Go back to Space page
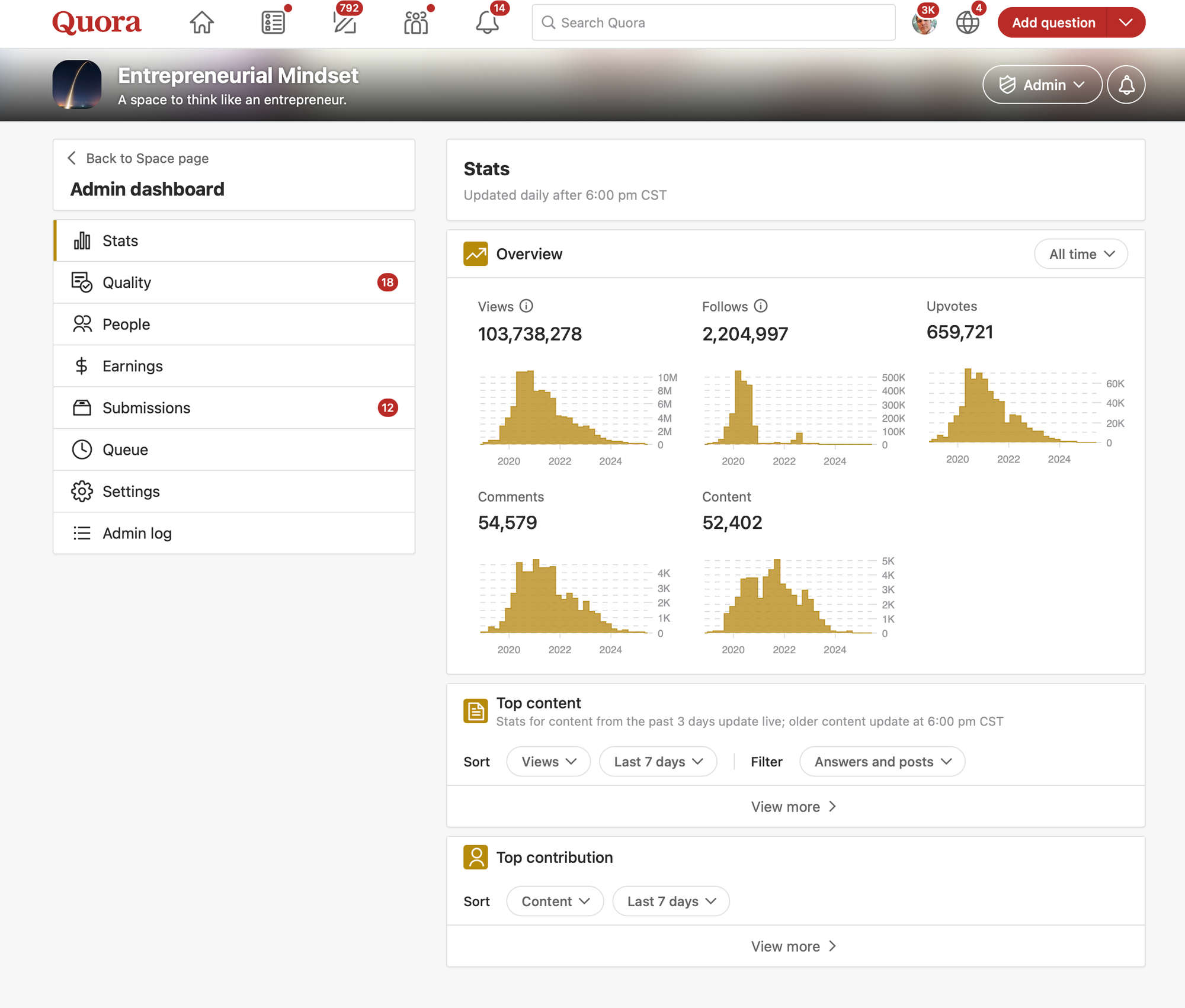Viewport: 1185px width, 1008px height. pyautogui.click(x=138, y=158)
